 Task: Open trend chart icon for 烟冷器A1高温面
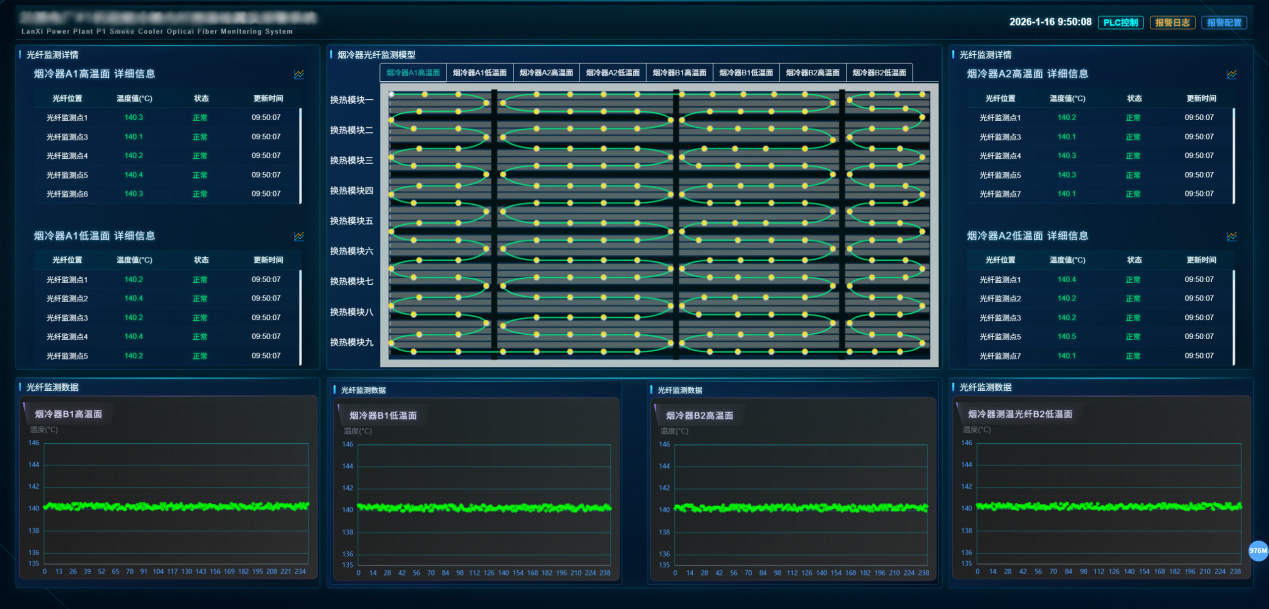click(299, 74)
